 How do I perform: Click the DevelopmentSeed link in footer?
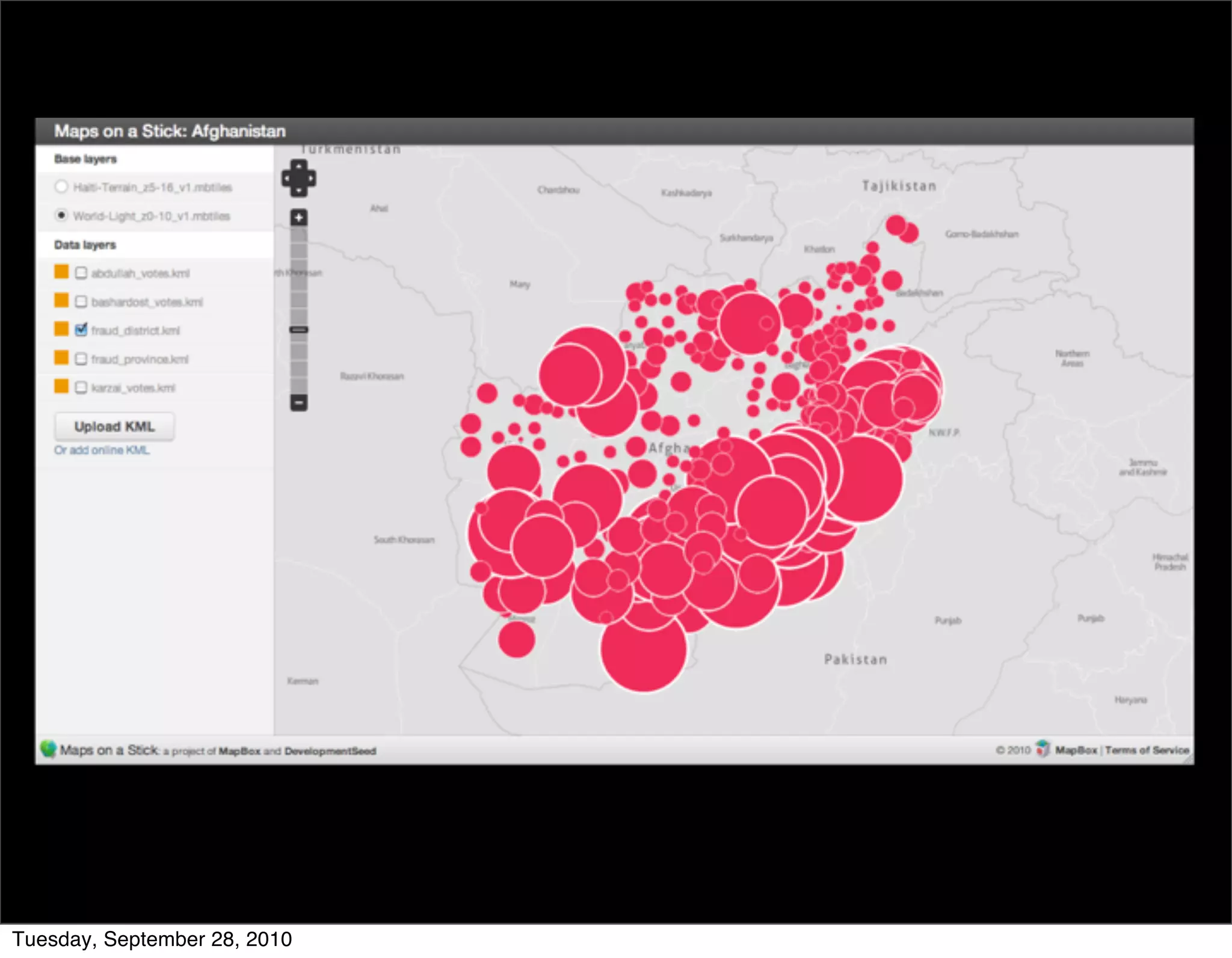330,751
